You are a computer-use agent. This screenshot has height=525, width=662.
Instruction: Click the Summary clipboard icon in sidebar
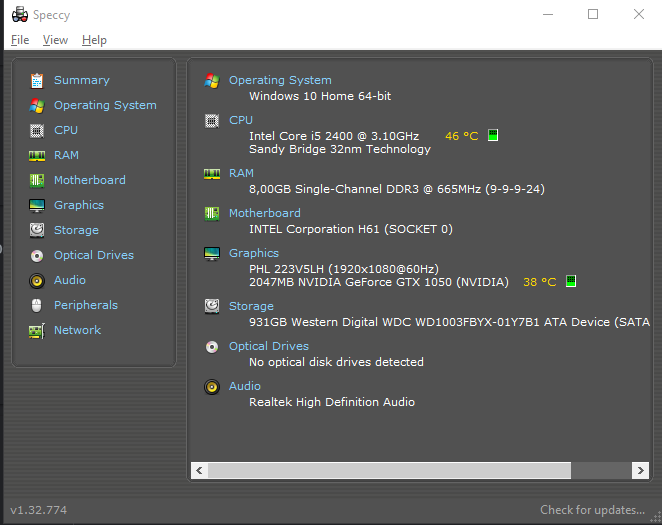(37, 80)
